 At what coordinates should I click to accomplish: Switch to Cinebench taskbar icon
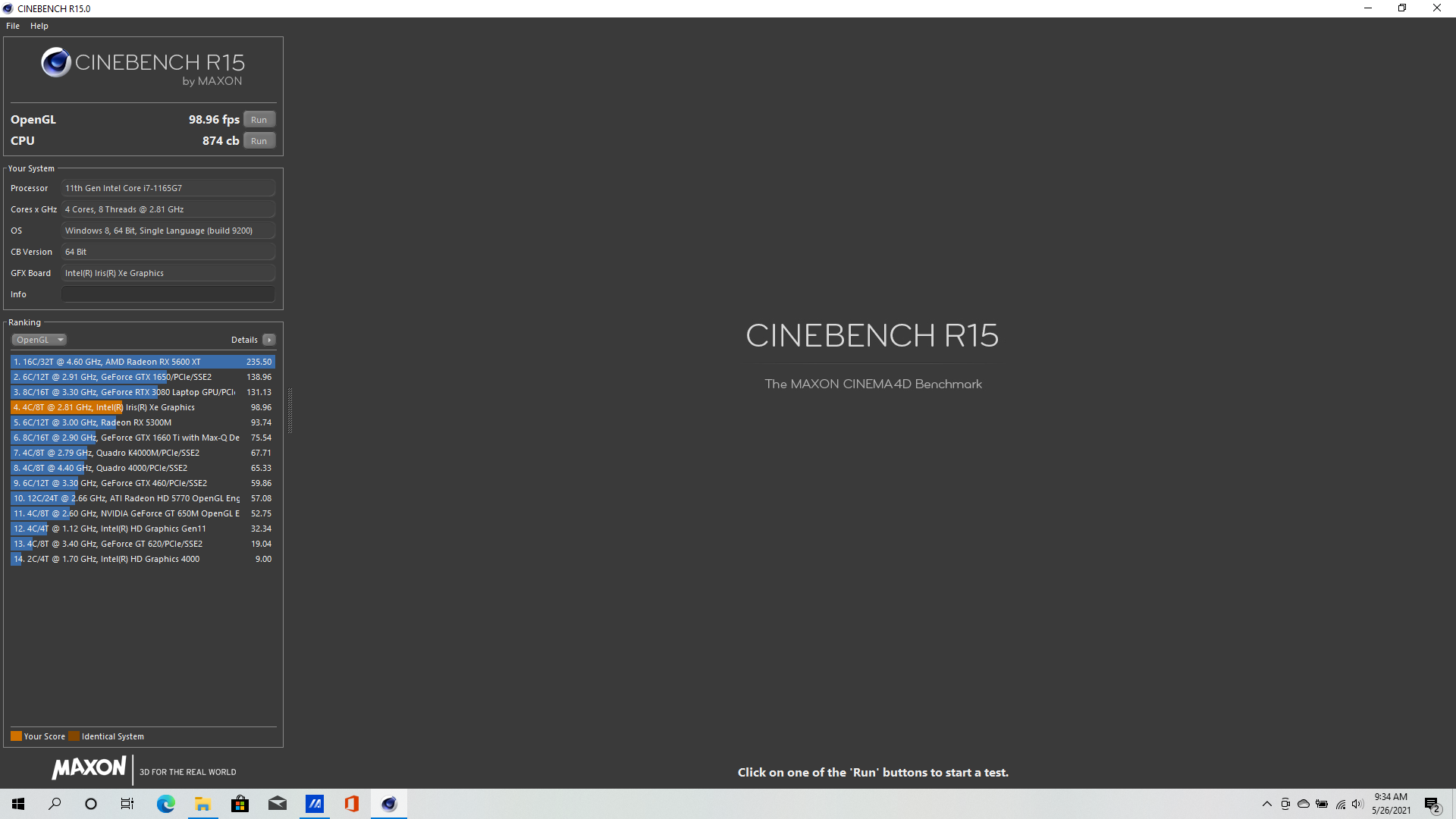389,804
